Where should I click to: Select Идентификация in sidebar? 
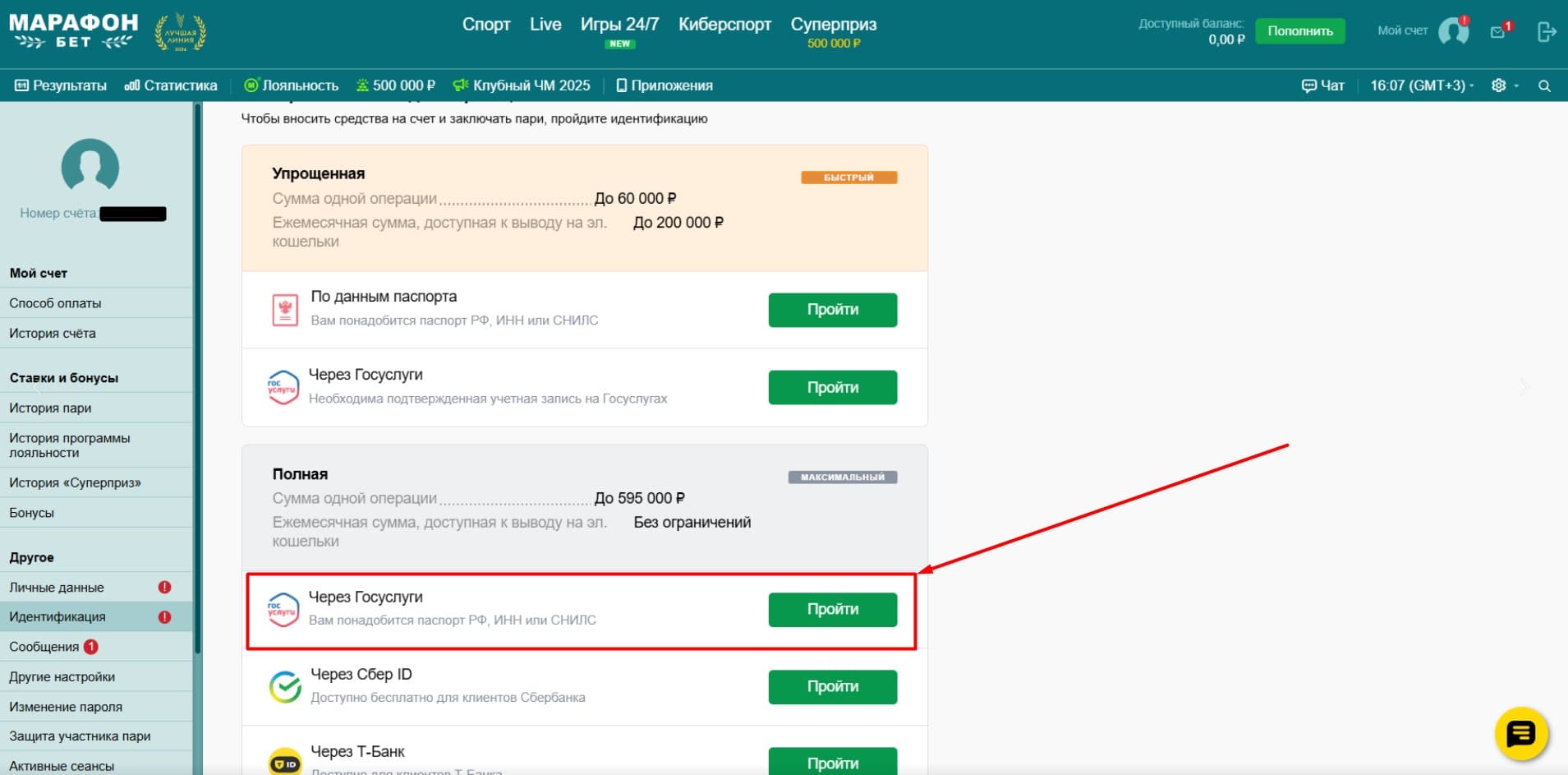pyautogui.click(x=96, y=617)
